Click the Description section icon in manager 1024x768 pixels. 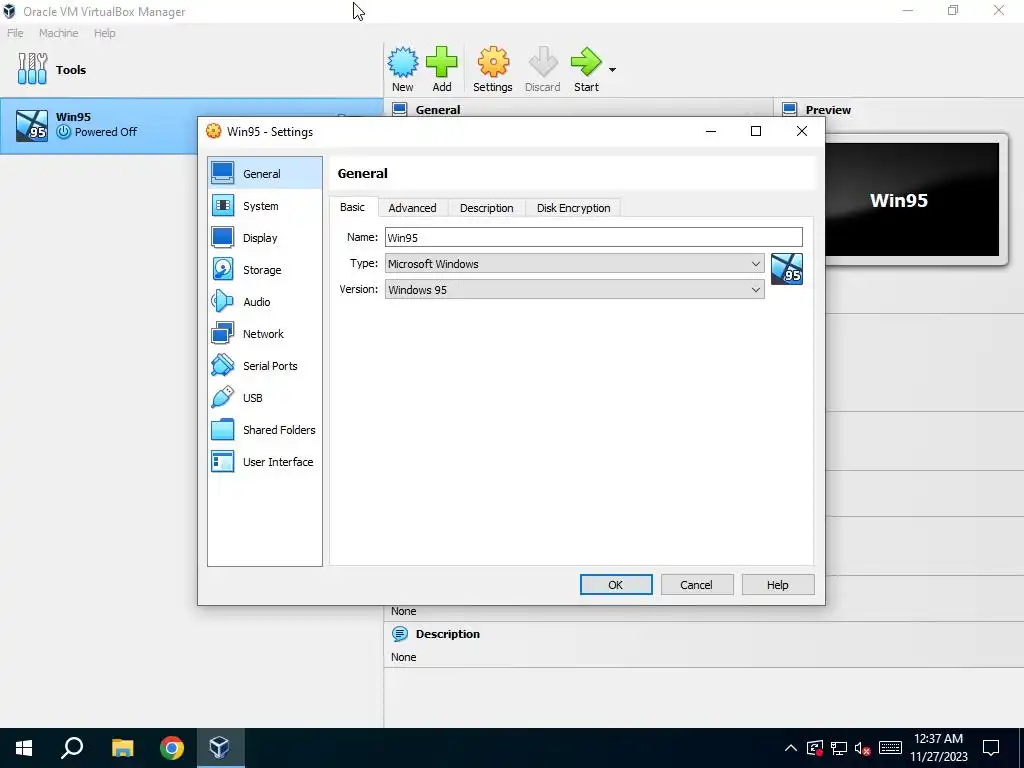pyautogui.click(x=400, y=633)
